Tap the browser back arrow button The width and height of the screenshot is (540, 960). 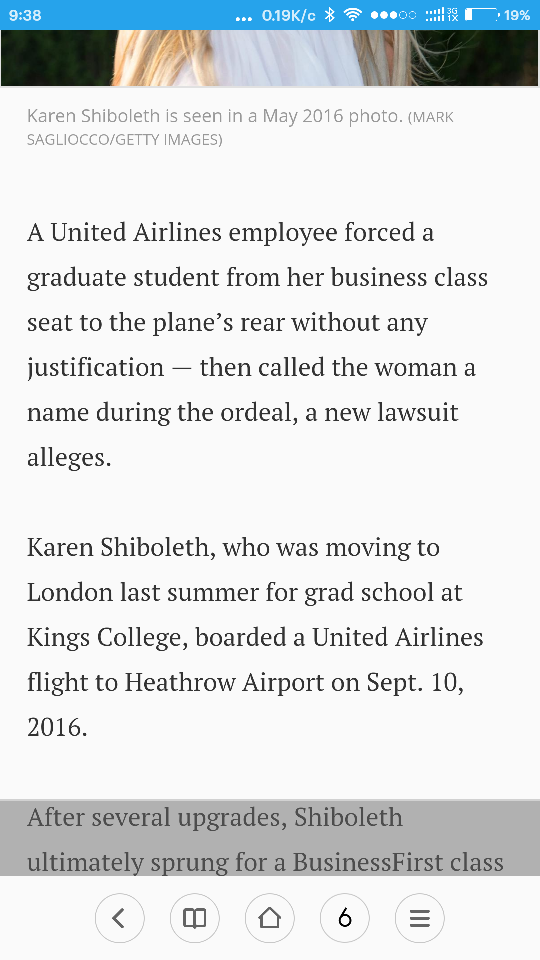point(119,918)
